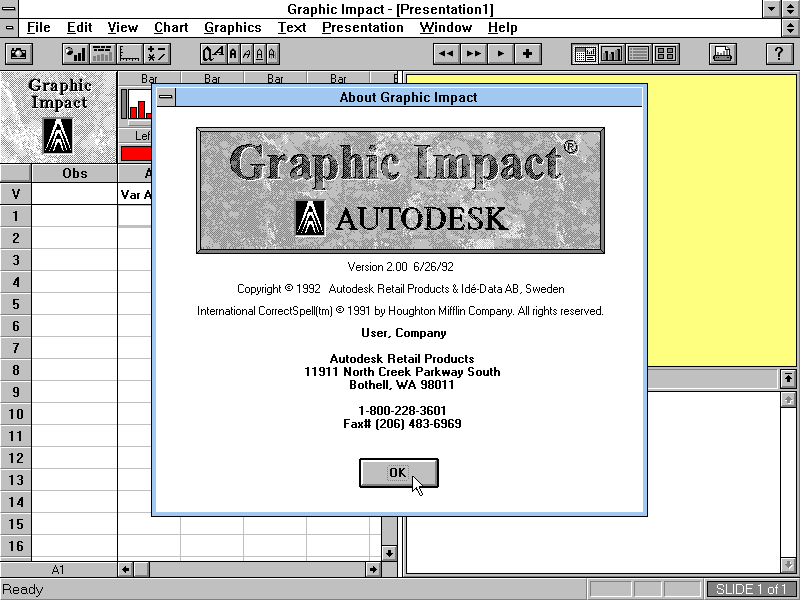Switch to chart-only view icon
800x600 pixels.
coord(612,54)
